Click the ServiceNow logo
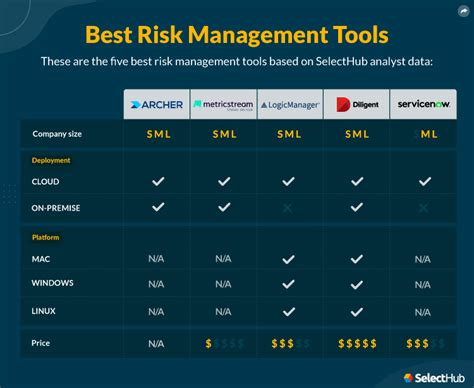474x388 pixels. [423, 104]
